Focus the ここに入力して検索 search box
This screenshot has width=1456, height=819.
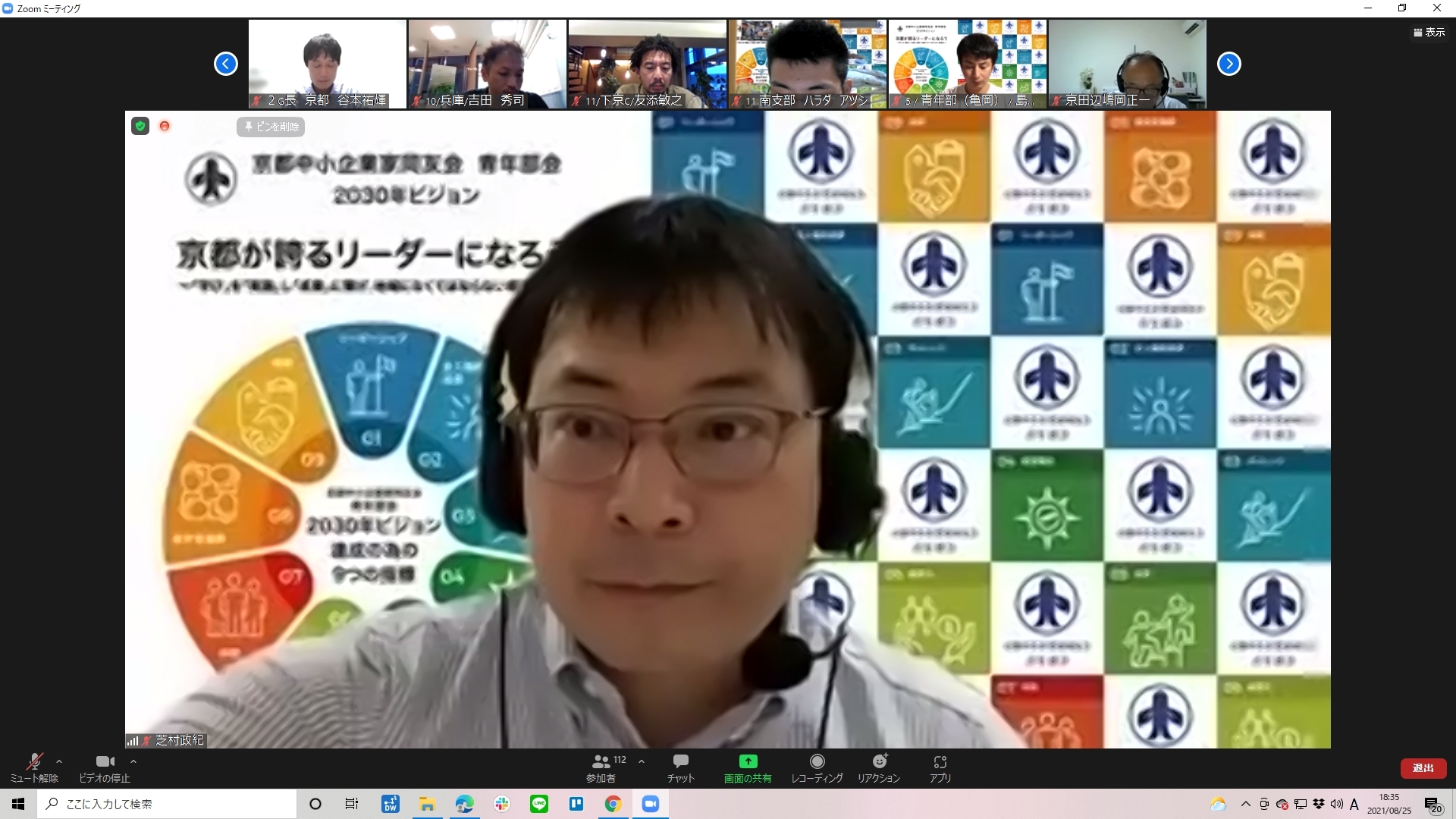[167, 804]
